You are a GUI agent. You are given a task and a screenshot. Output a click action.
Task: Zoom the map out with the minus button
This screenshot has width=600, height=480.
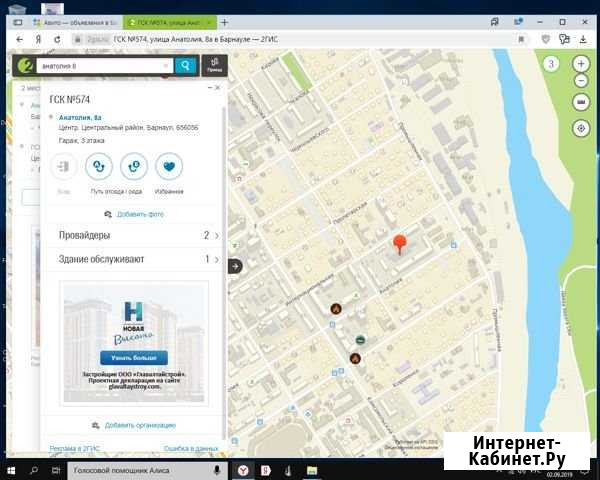(581, 81)
